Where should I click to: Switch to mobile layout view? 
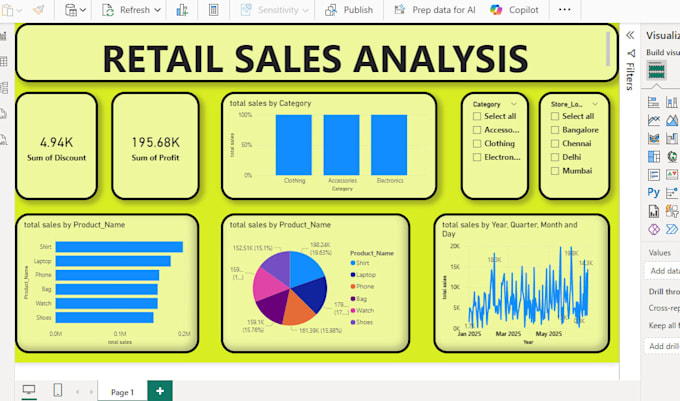click(58, 390)
